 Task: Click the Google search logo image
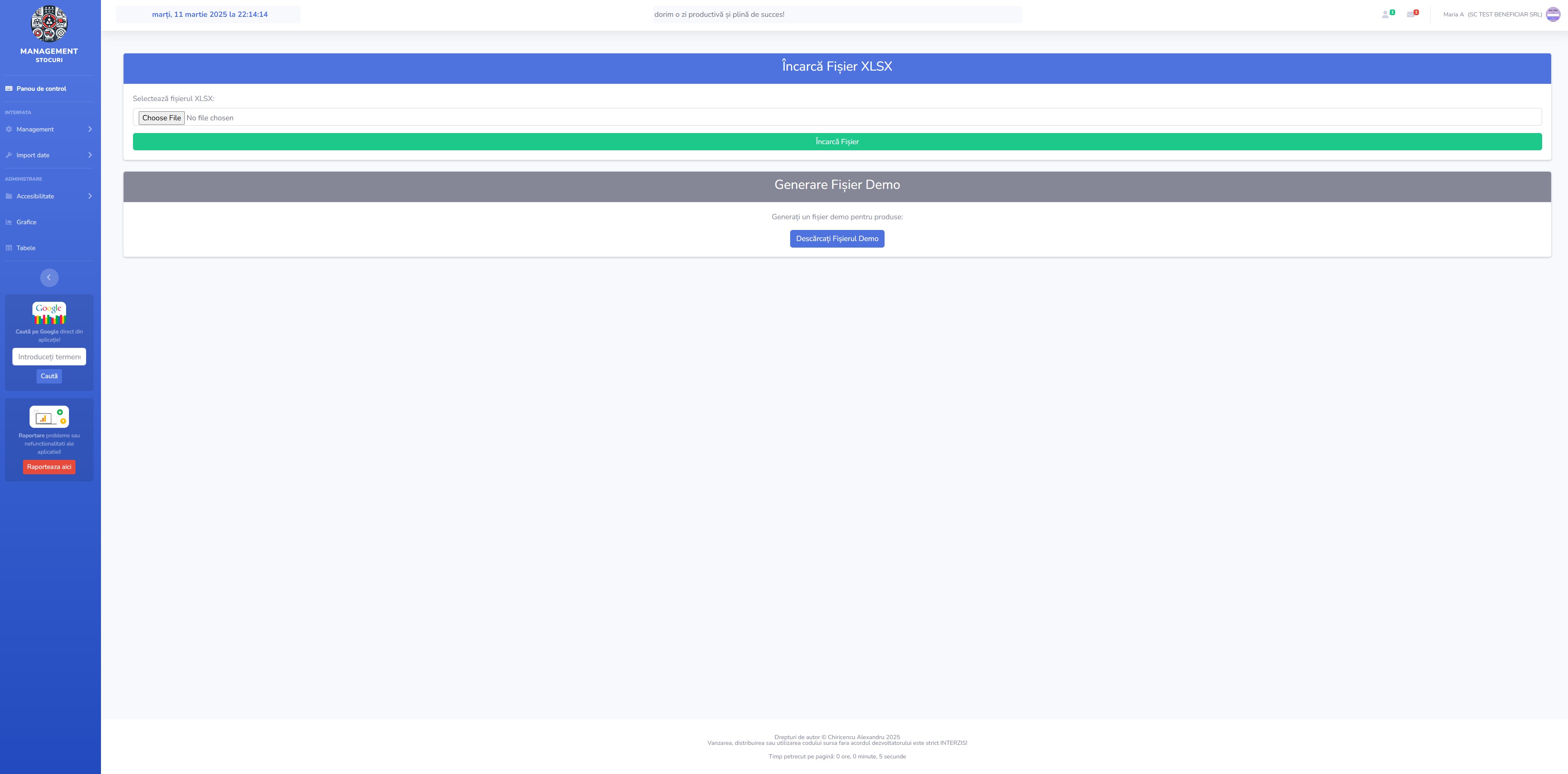pos(49,313)
